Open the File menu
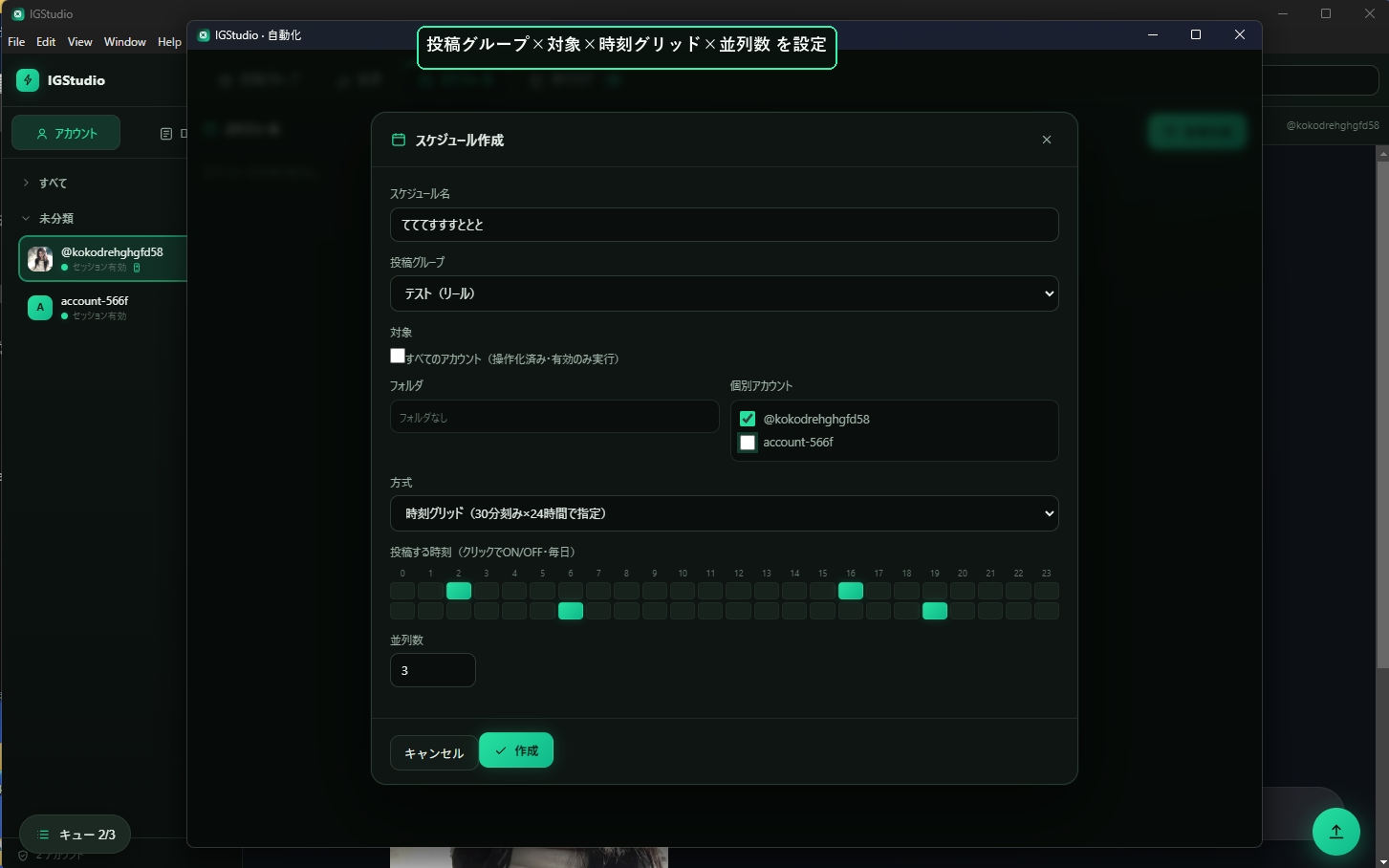Screen dimensions: 1389x868 16,42
